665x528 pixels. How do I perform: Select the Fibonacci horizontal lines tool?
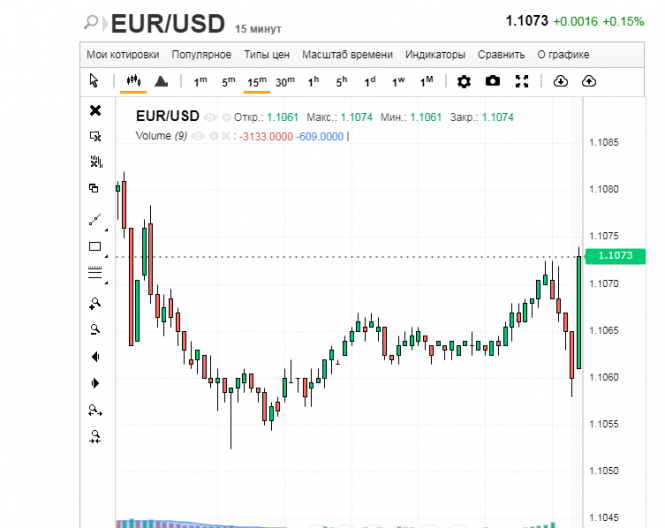[95, 272]
